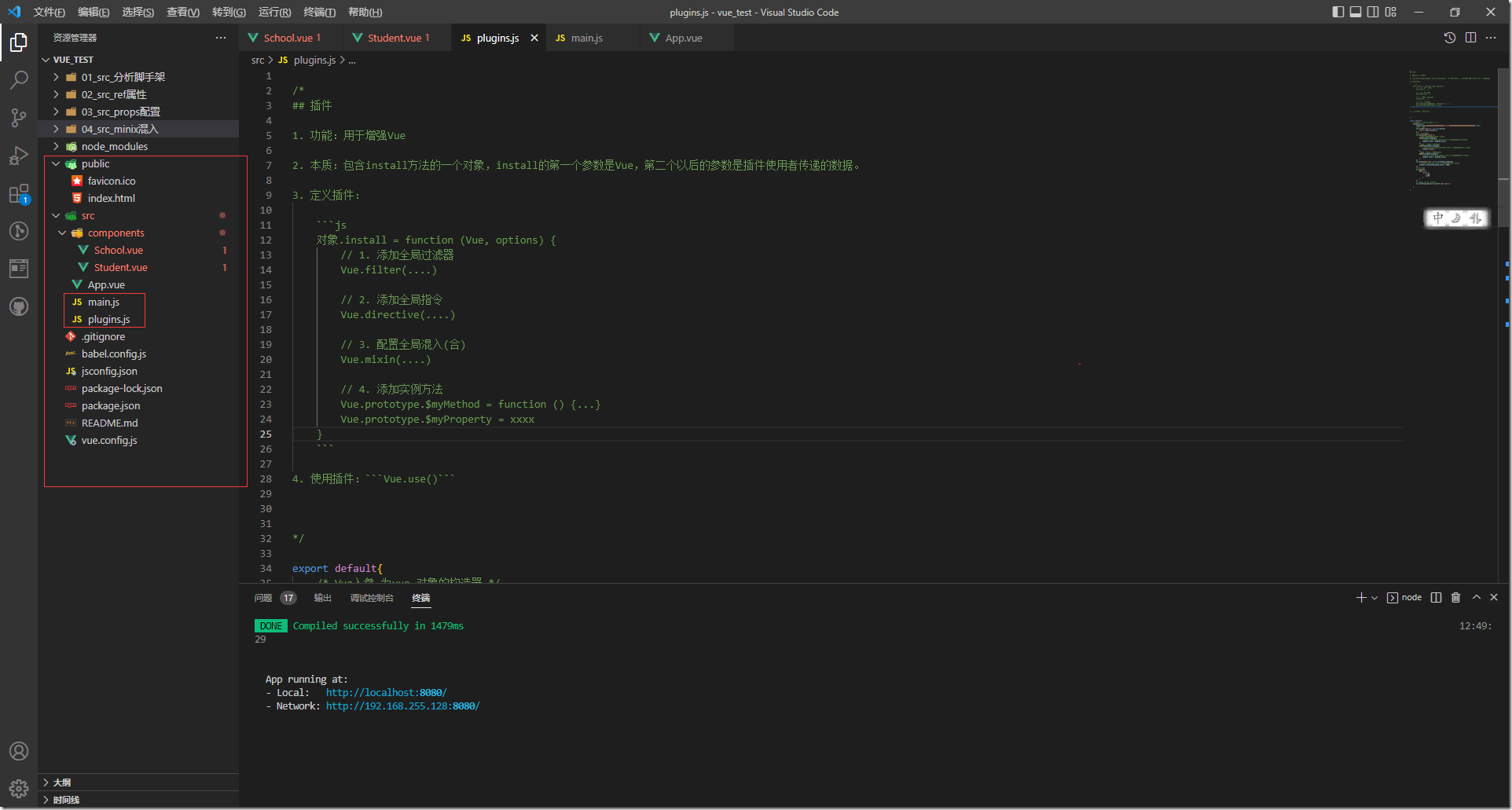Click the src breadcrumb segment
The width and height of the screenshot is (1512, 810).
258,60
